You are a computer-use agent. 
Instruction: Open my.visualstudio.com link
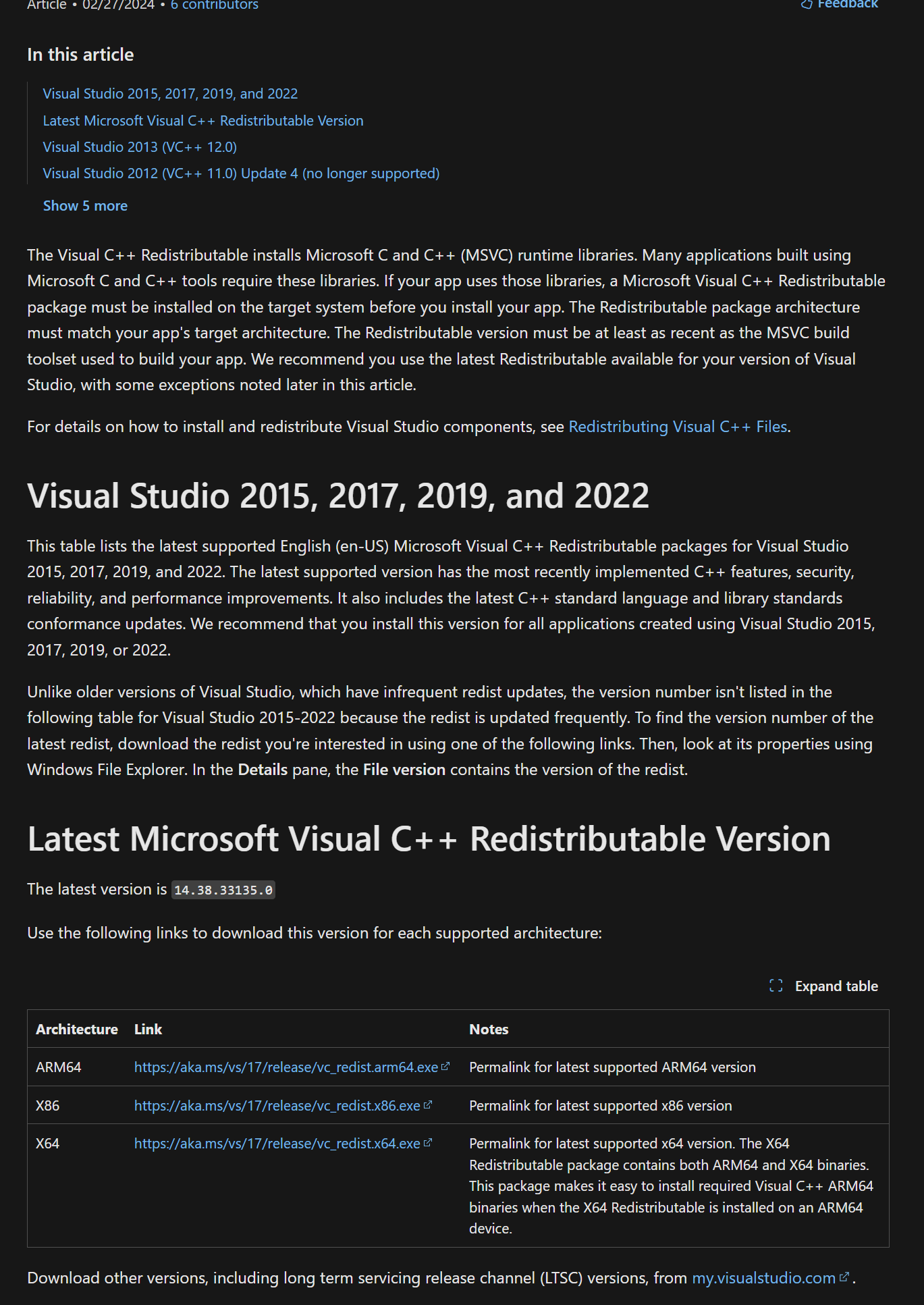tap(764, 1278)
